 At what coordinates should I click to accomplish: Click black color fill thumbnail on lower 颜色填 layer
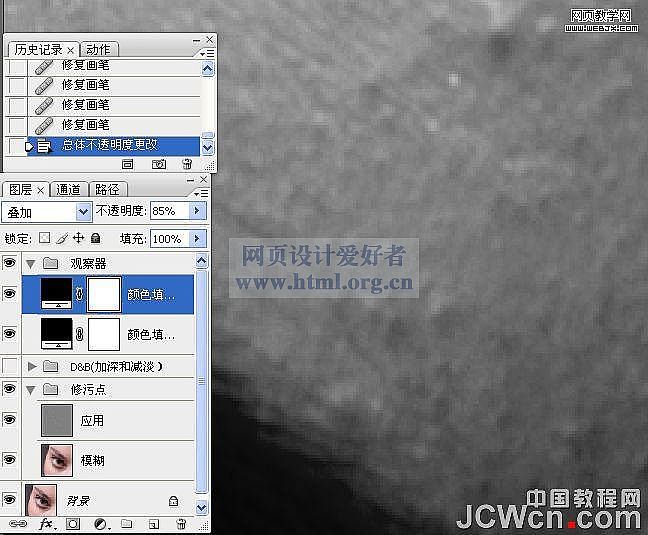click(x=57, y=334)
